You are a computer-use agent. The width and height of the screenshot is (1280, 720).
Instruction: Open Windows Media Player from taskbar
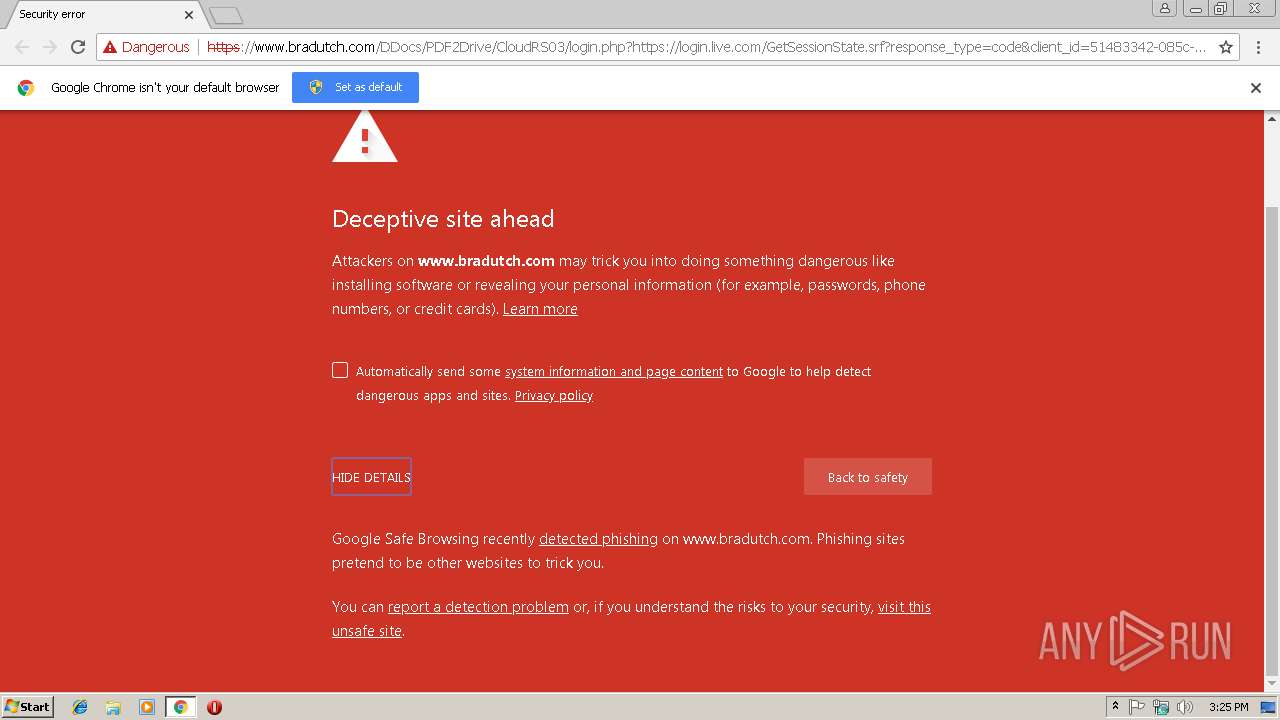[147, 707]
